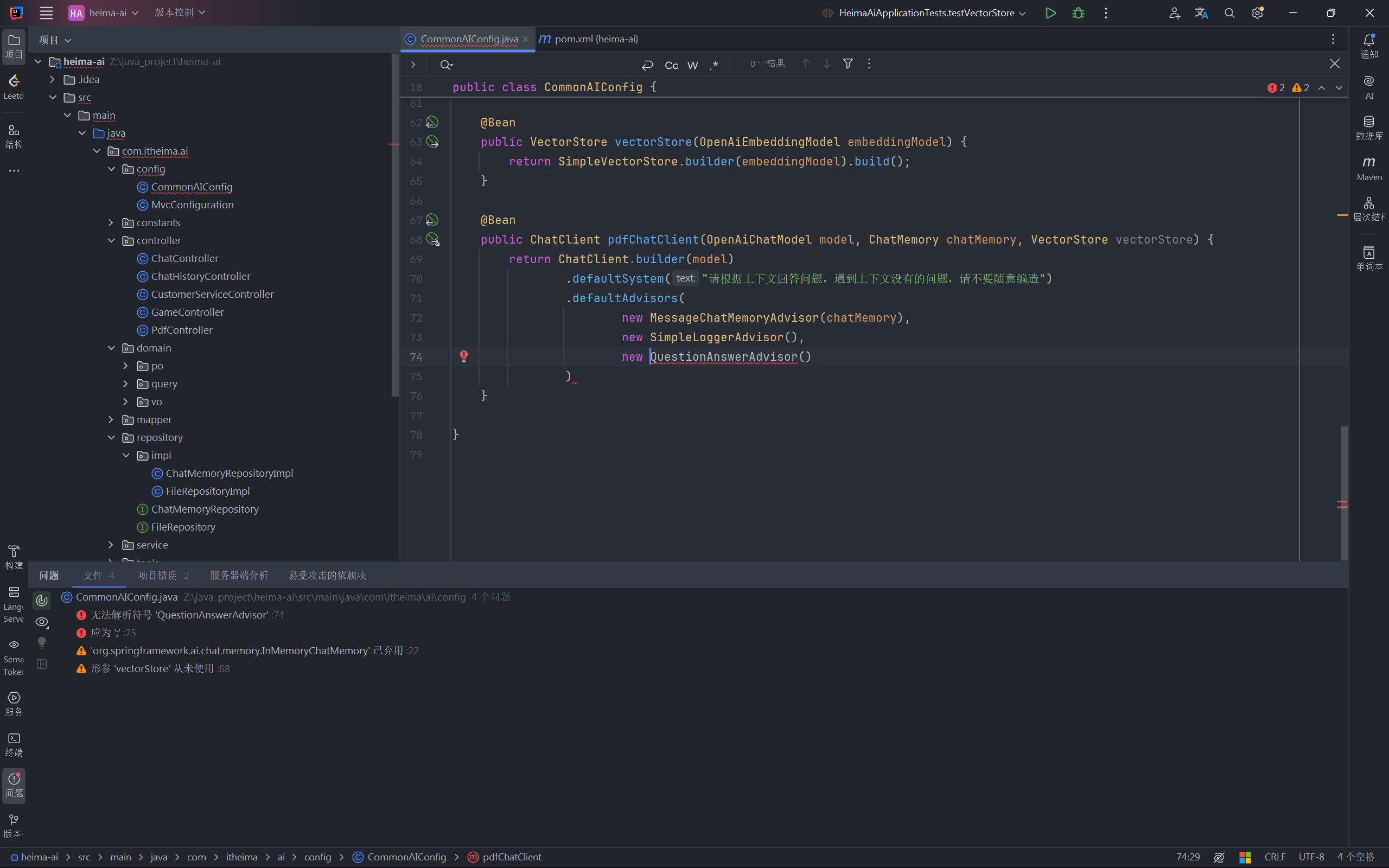Switch to the project errors tab

pyautogui.click(x=163, y=575)
